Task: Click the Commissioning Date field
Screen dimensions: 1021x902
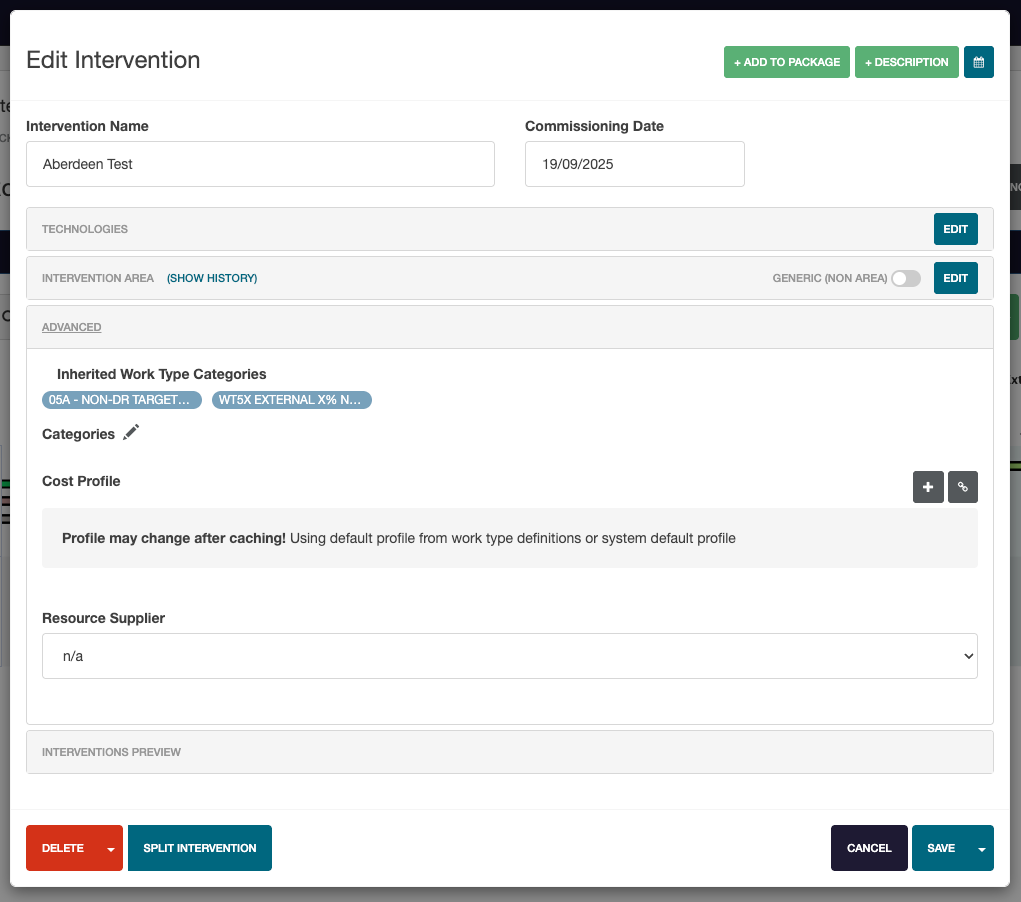Action: click(634, 164)
